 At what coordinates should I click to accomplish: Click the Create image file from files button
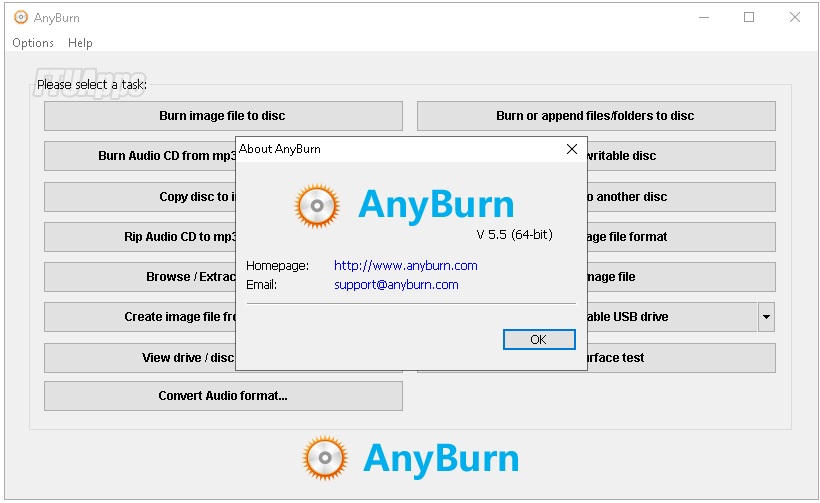[140, 317]
